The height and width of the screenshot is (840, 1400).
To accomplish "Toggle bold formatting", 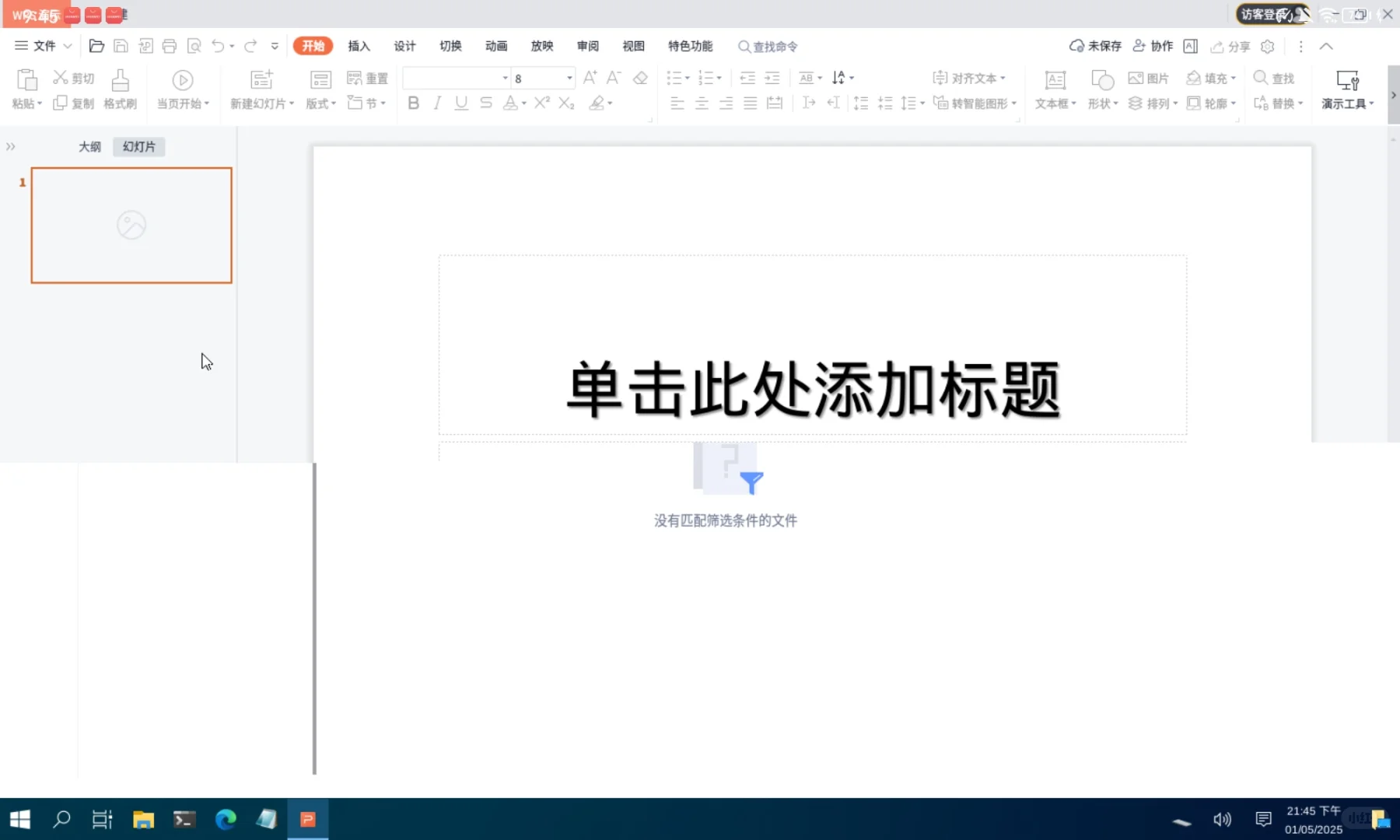I will (x=413, y=103).
